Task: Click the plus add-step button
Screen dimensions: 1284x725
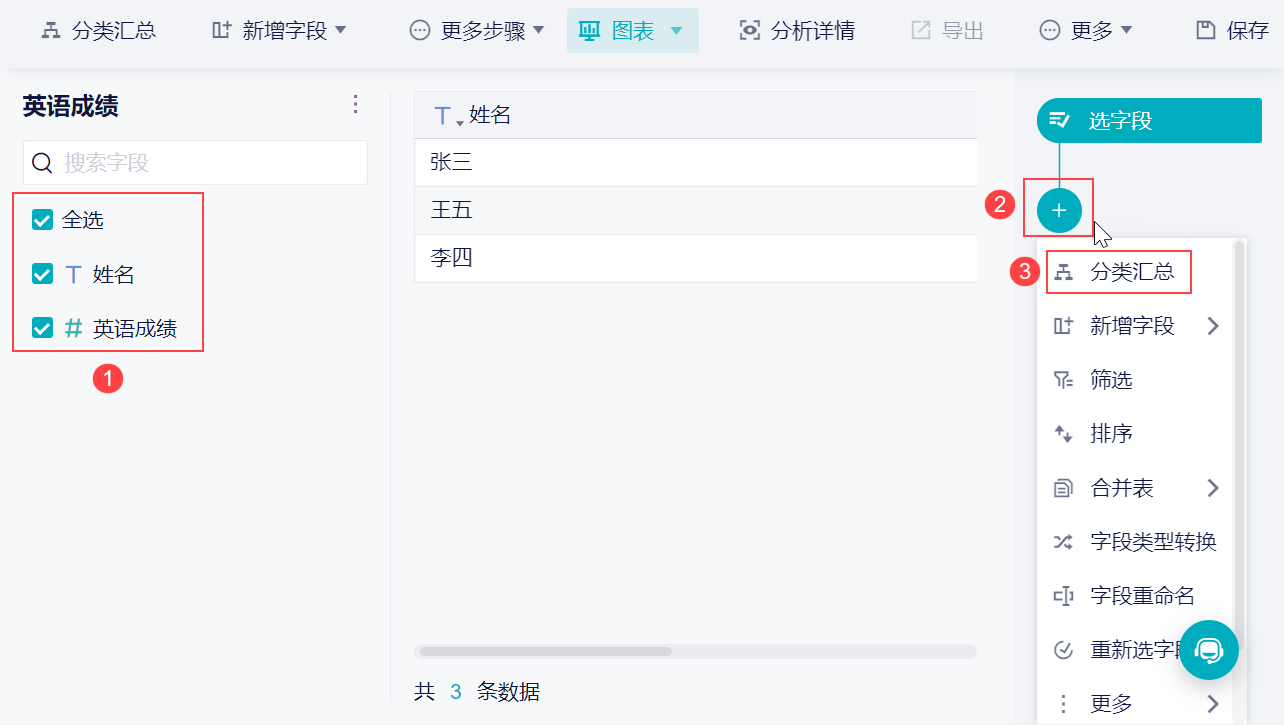Action: pos(1059,210)
